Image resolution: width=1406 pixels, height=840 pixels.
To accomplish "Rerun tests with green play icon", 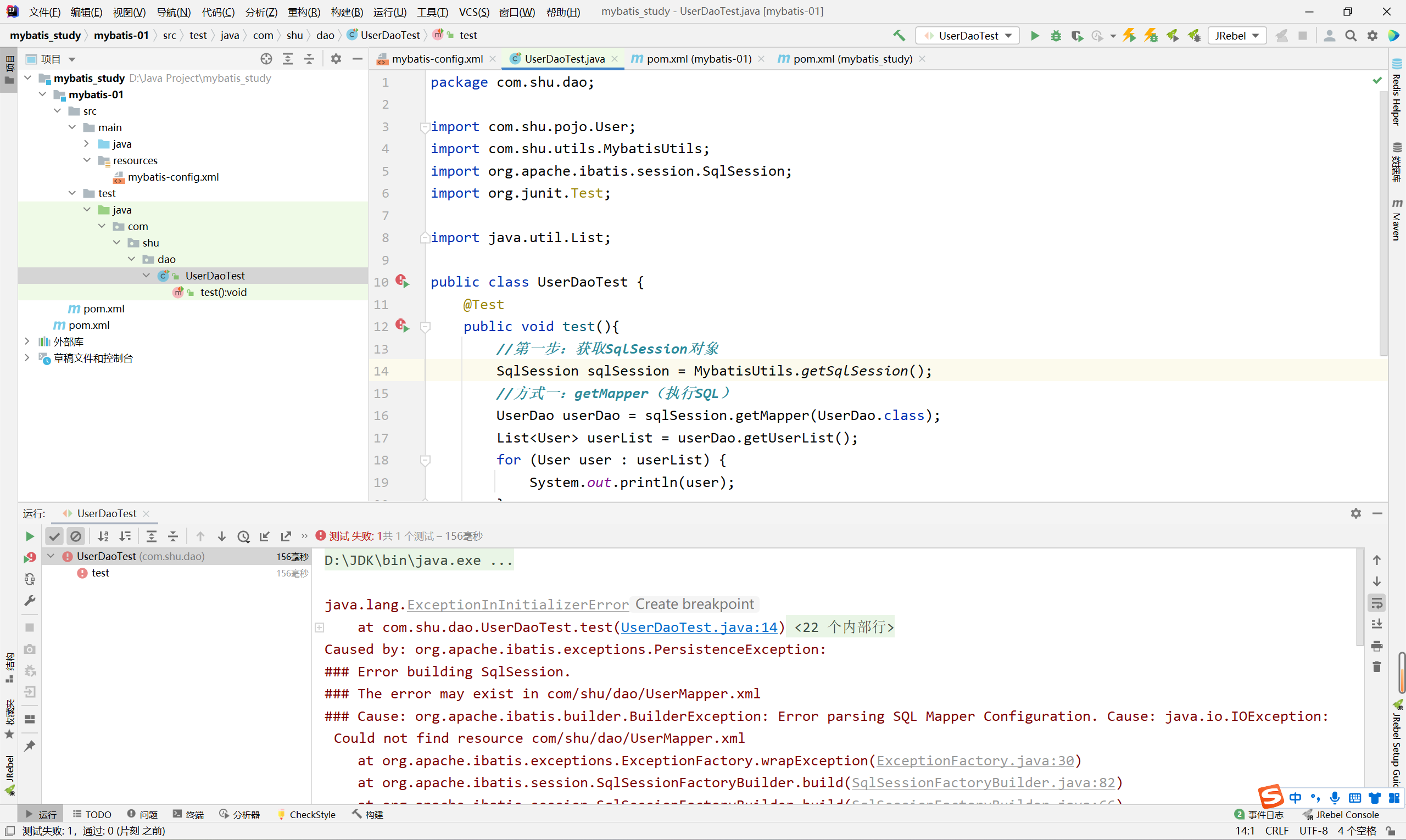I will 30,536.
